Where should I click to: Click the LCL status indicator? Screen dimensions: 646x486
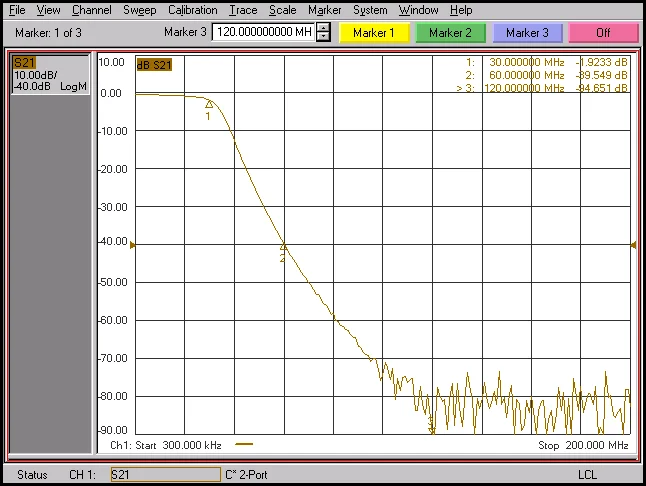587,475
